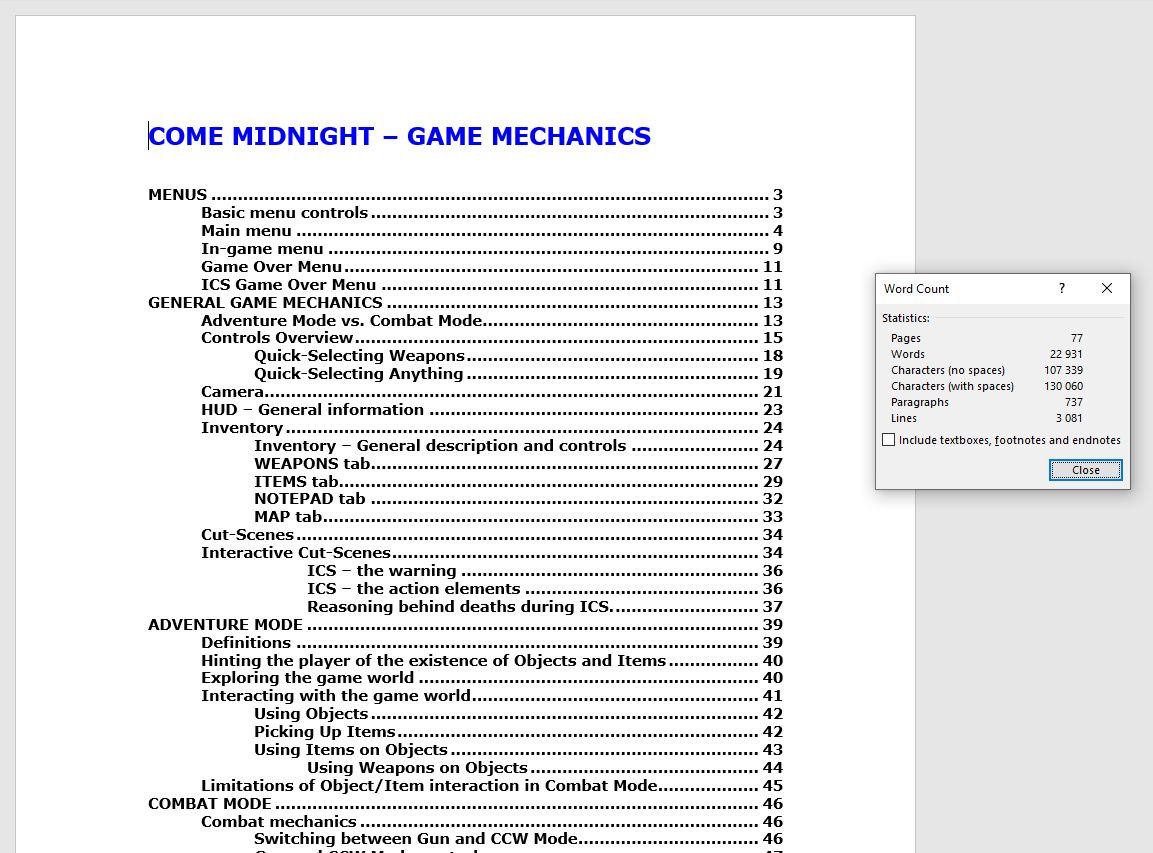
Task: Open ICS Game Over Menu contents link
Action: (x=289, y=285)
